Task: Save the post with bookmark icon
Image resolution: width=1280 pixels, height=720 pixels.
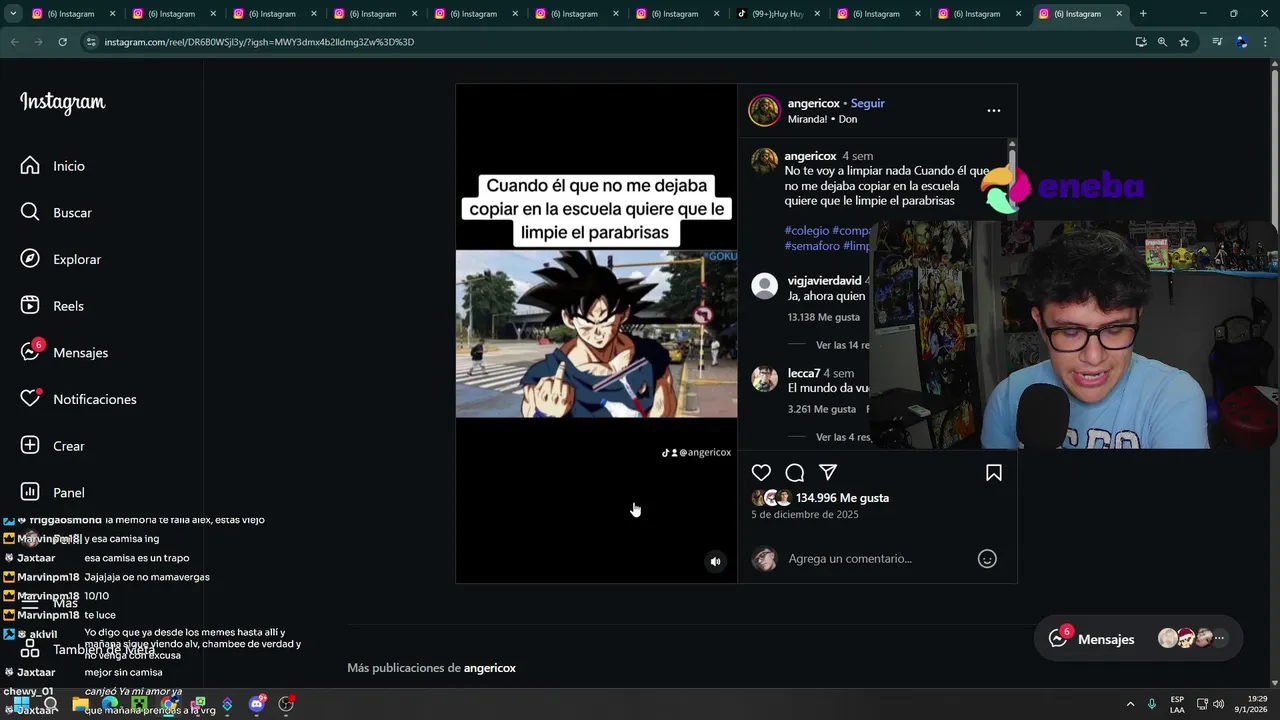Action: (994, 473)
